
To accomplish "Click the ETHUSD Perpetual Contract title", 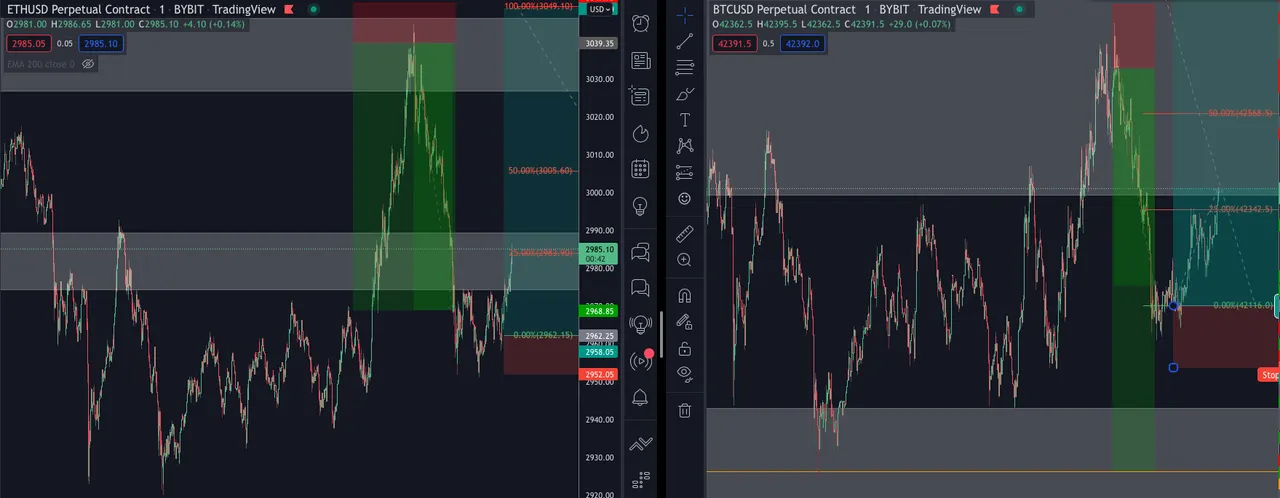I will (78, 9).
